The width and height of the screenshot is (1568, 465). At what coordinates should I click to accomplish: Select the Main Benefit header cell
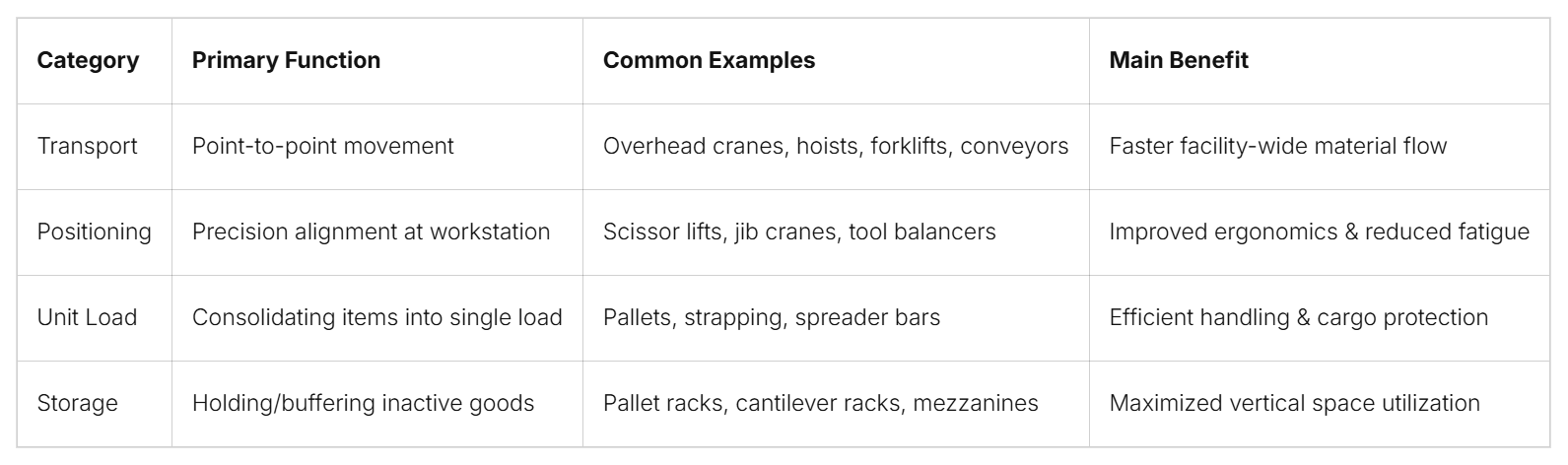1320,61
